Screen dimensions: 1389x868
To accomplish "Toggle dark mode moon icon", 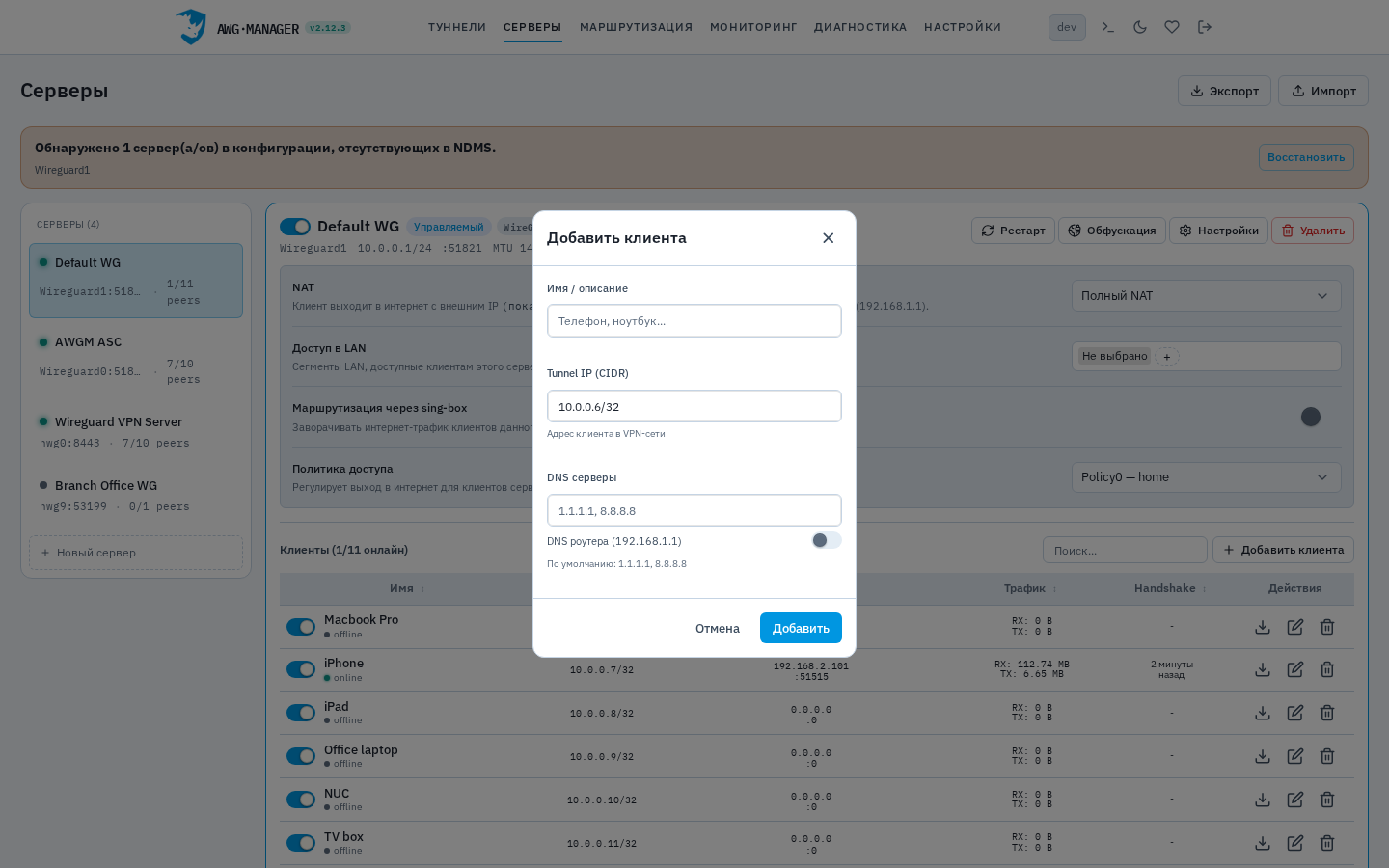I will click(1140, 27).
